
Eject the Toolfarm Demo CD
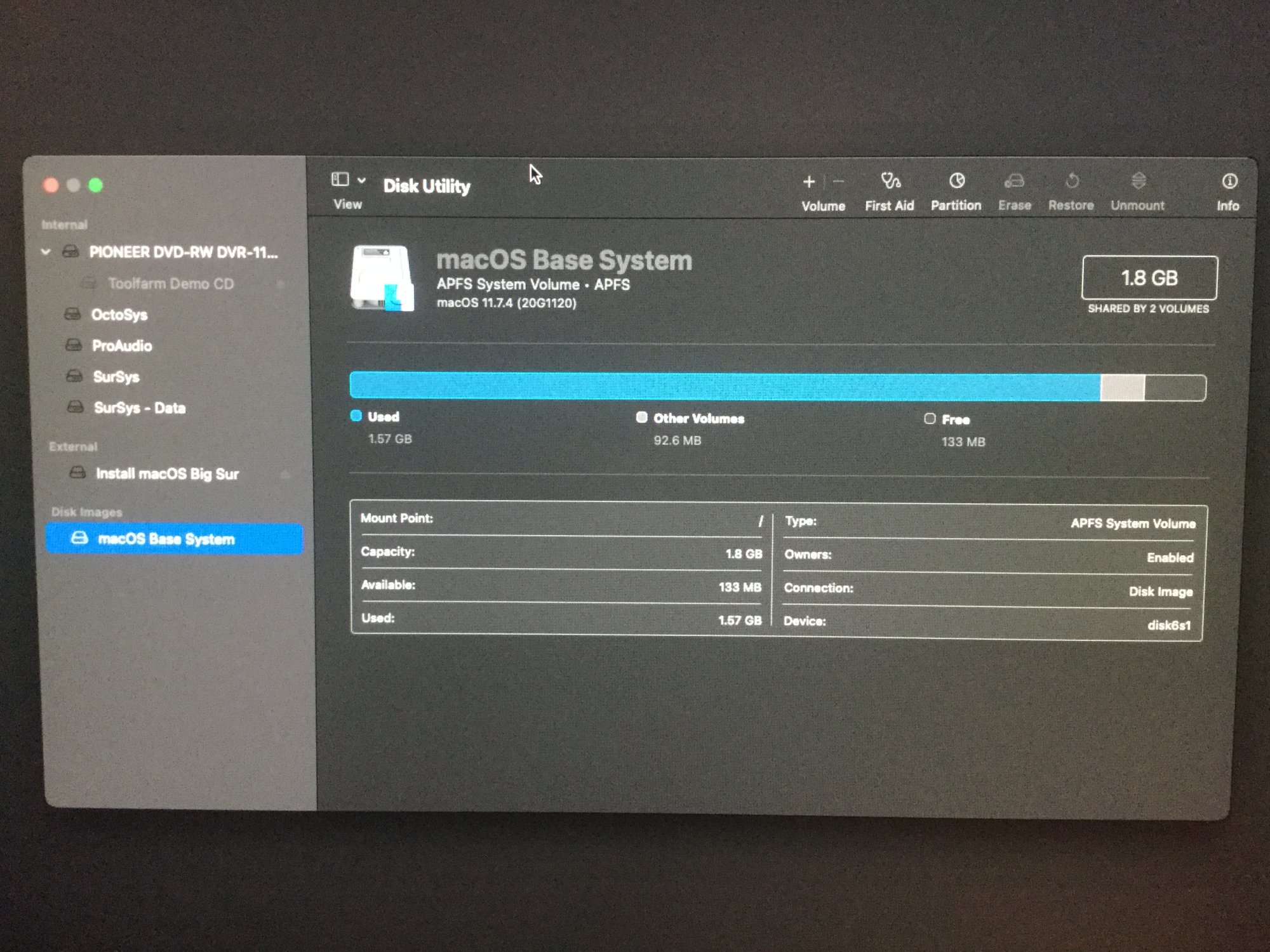[280, 284]
